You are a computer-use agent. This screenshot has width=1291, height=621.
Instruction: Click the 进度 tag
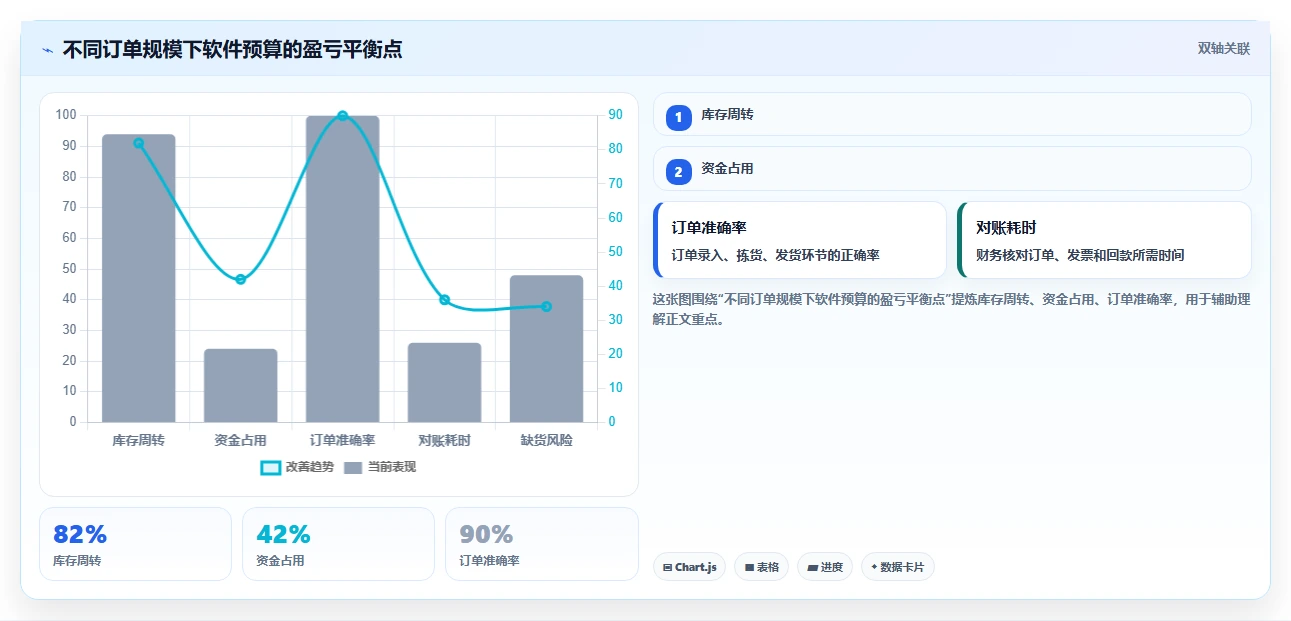(825, 567)
